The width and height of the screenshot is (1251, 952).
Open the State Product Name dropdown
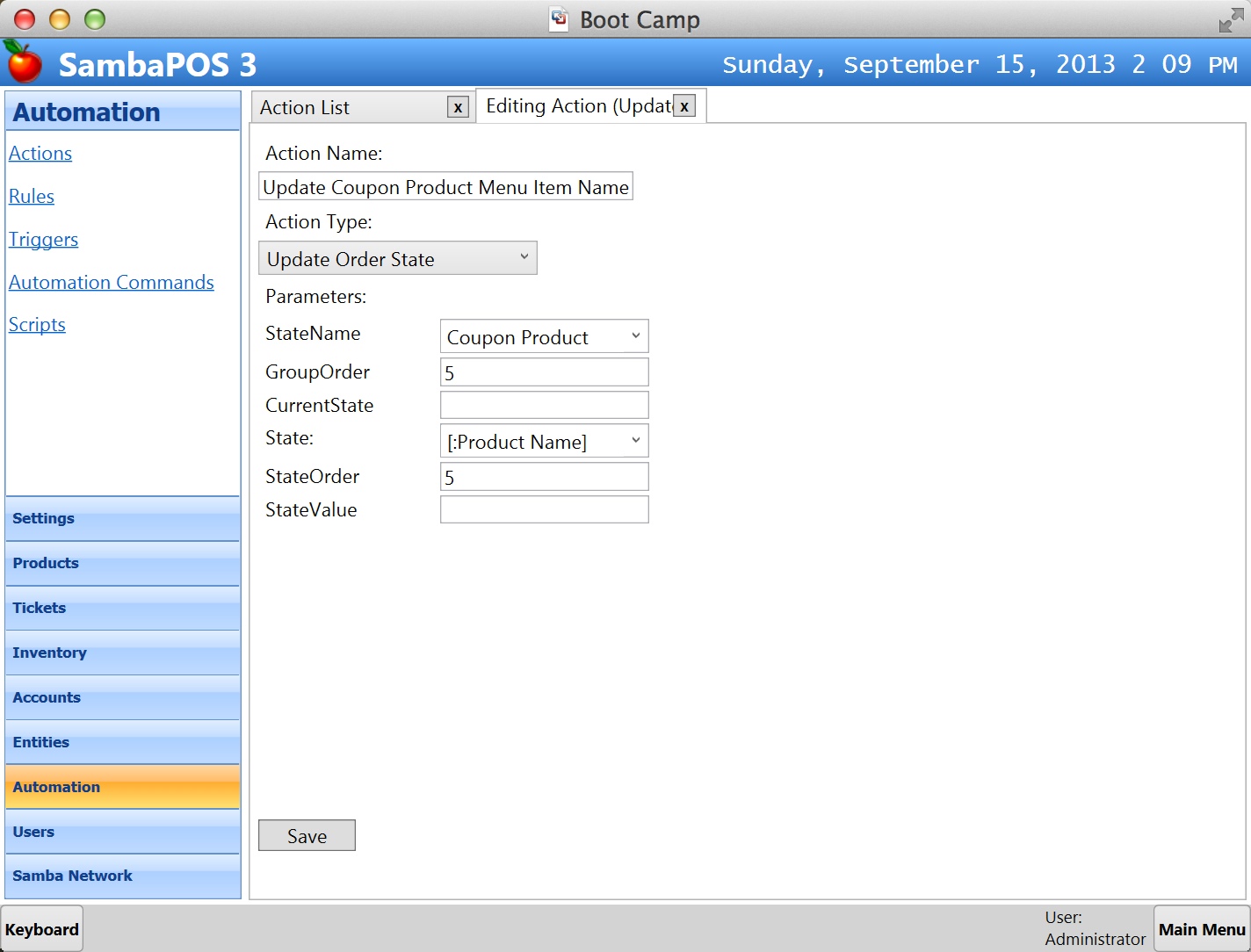[544, 441]
